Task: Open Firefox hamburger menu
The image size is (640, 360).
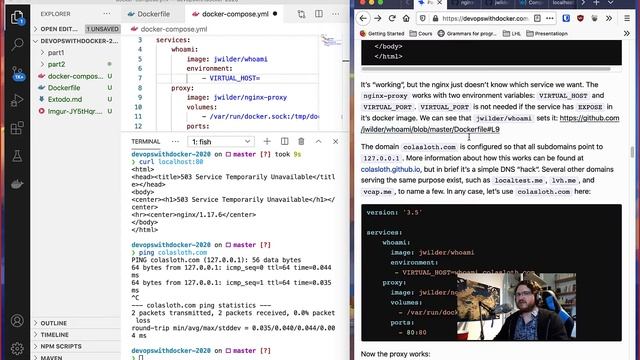Action: pyautogui.click(x=627, y=18)
